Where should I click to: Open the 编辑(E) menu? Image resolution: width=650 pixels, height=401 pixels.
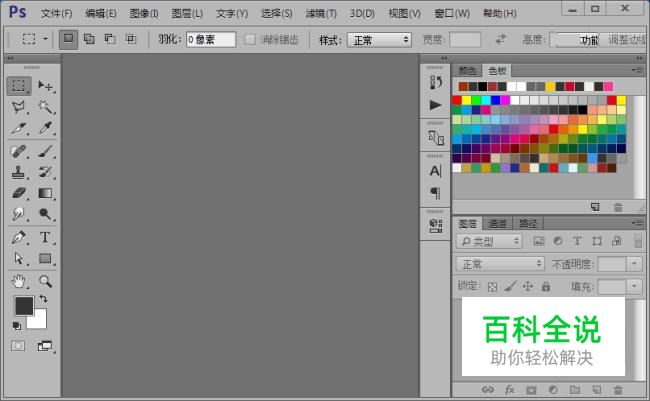101,14
